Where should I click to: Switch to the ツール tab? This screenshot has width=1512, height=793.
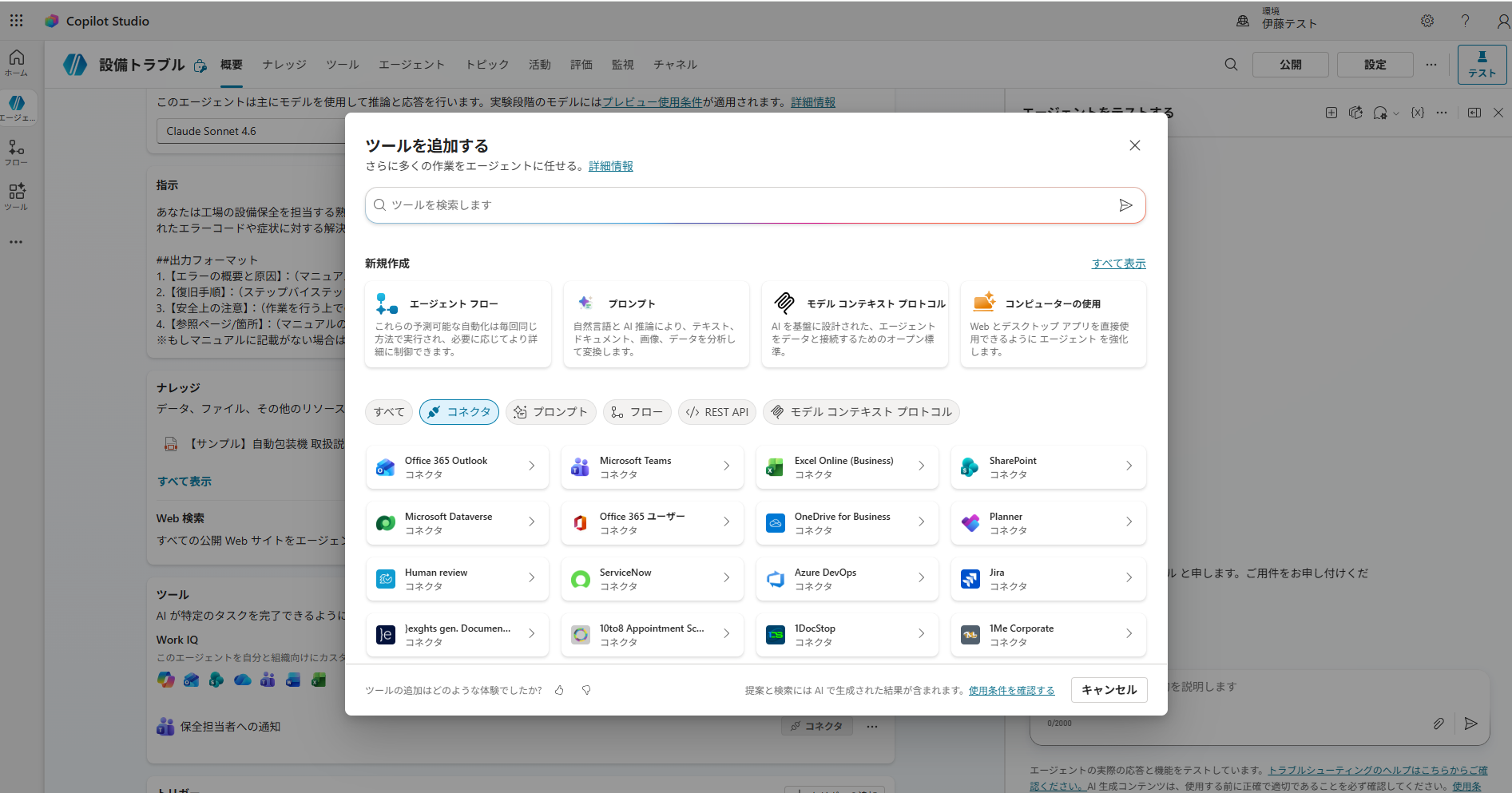click(x=343, y=65)
